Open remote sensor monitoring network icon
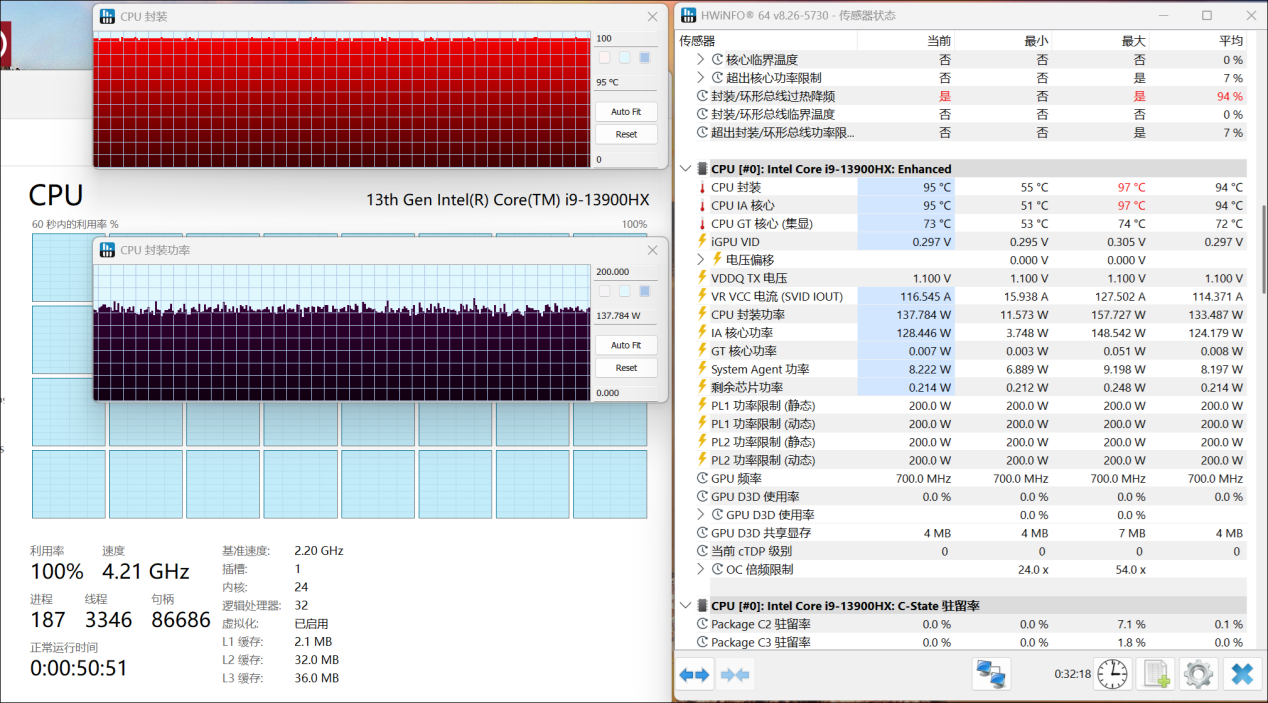This screenshot has height=703, width=1268. (990, 674)
